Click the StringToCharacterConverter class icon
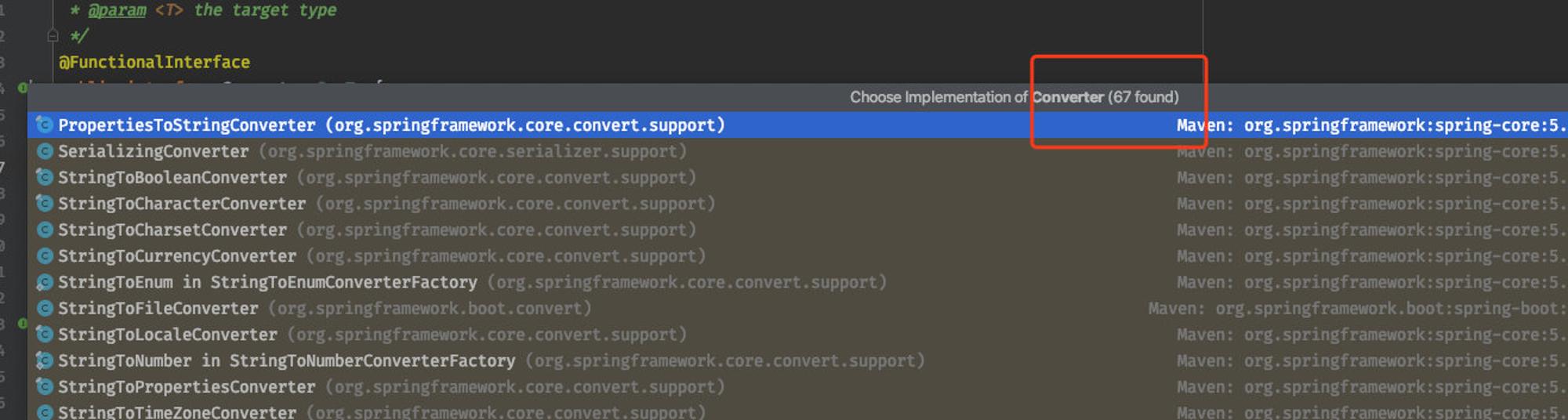 coord(45,204)
